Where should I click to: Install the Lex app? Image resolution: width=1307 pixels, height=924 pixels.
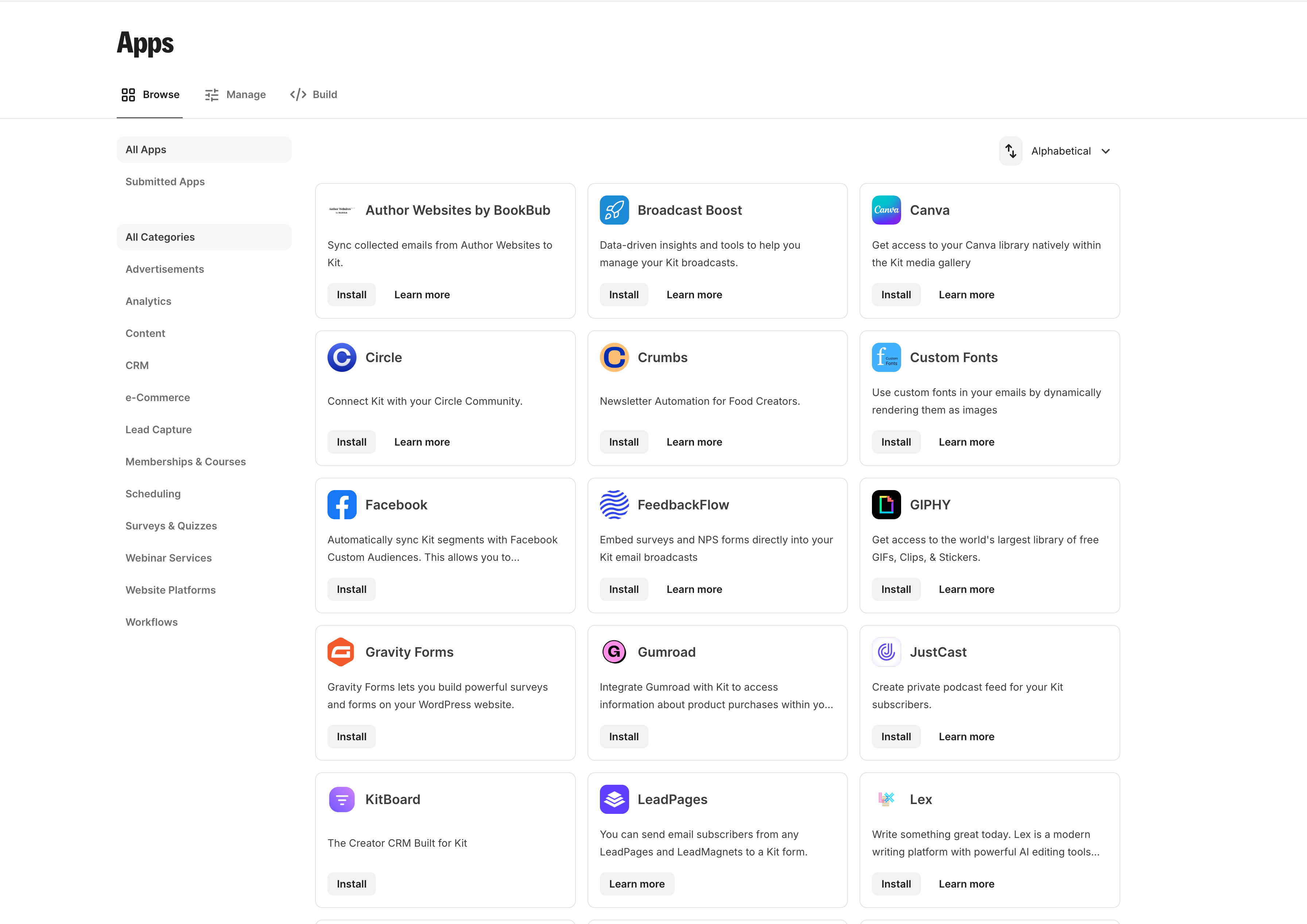[896, 884]
